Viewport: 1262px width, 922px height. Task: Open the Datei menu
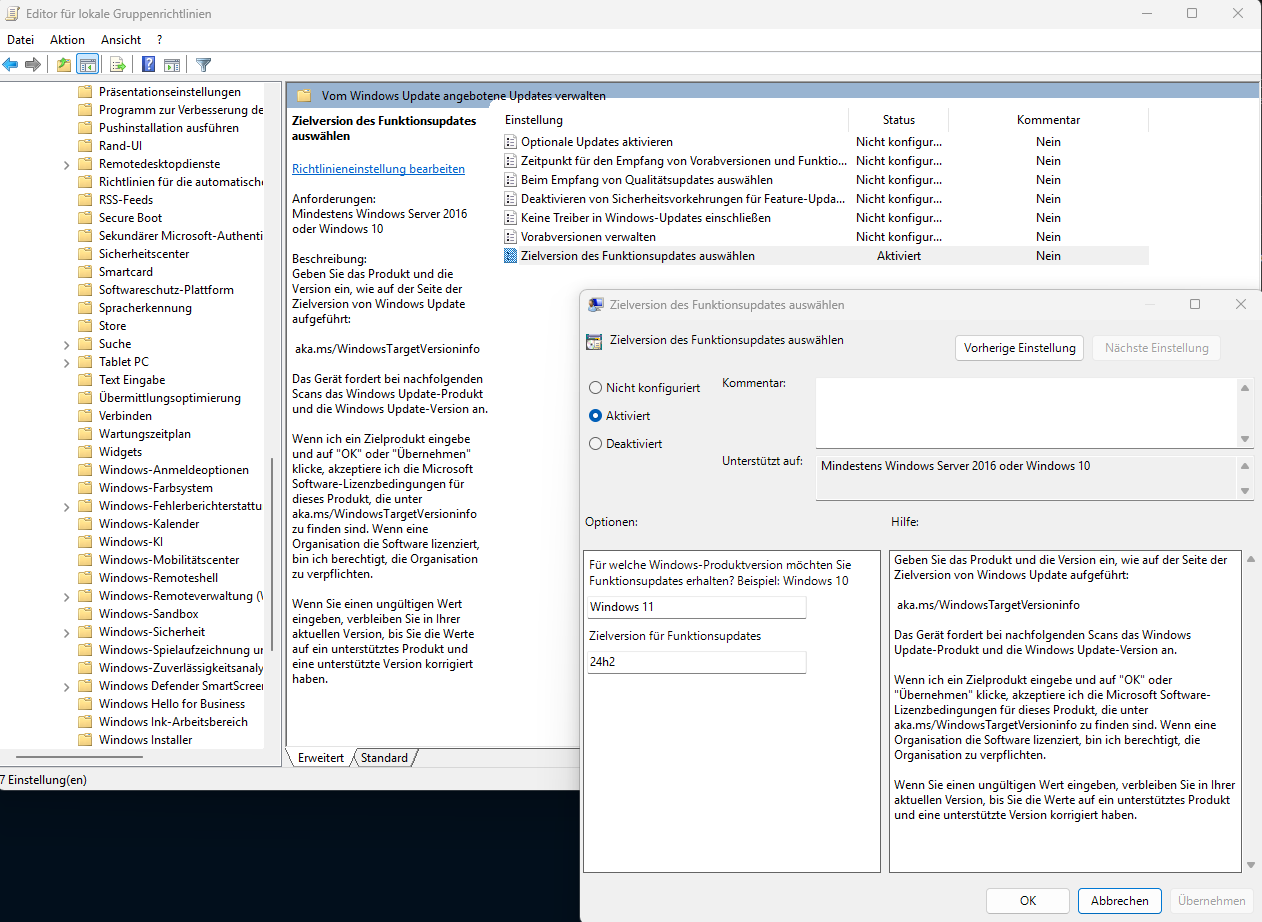21,40
